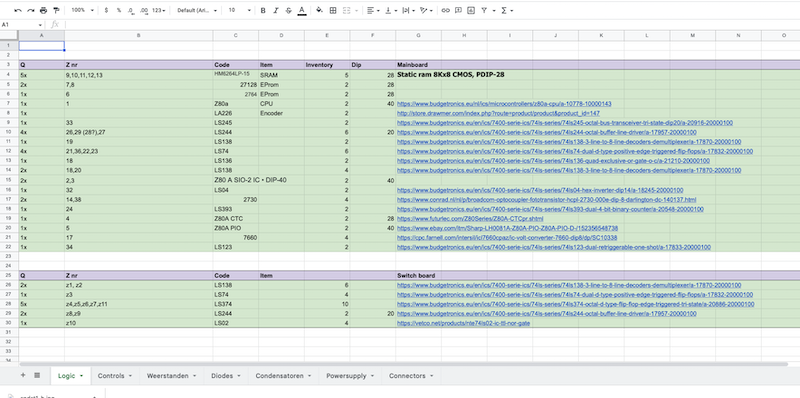This screenshot has width=800, height=398.
Task: Open the ebay Z80A-PIO link
Action: [x=507, y=228]
